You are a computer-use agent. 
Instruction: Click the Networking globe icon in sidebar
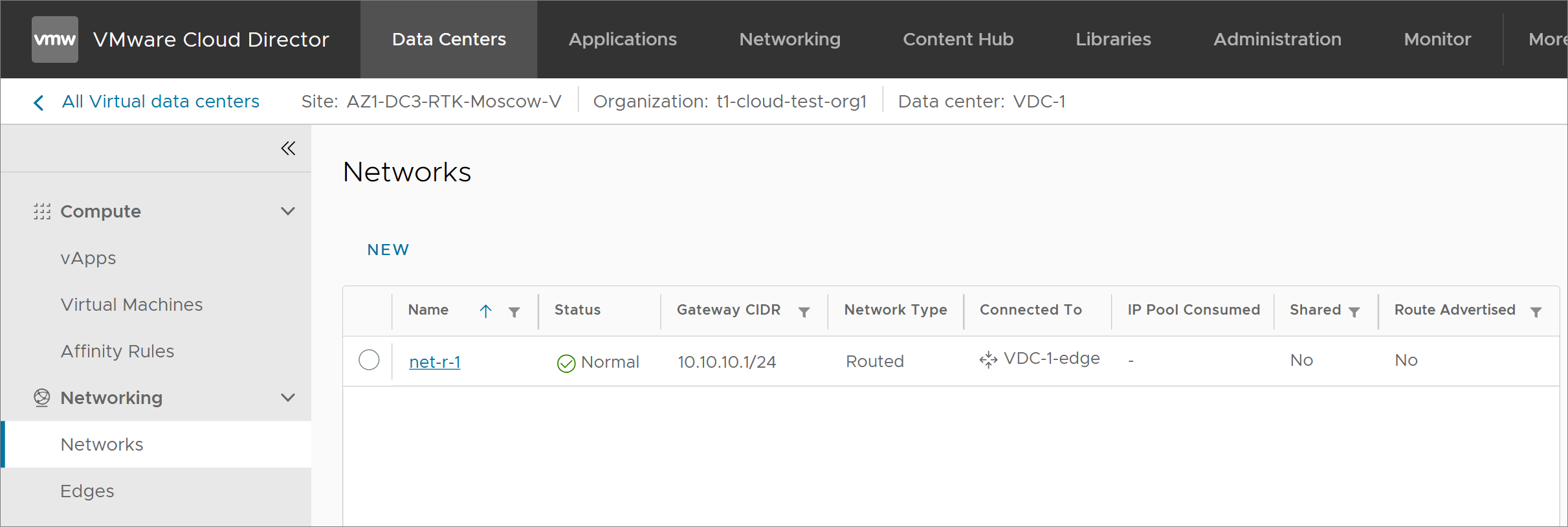click(42, 398)
